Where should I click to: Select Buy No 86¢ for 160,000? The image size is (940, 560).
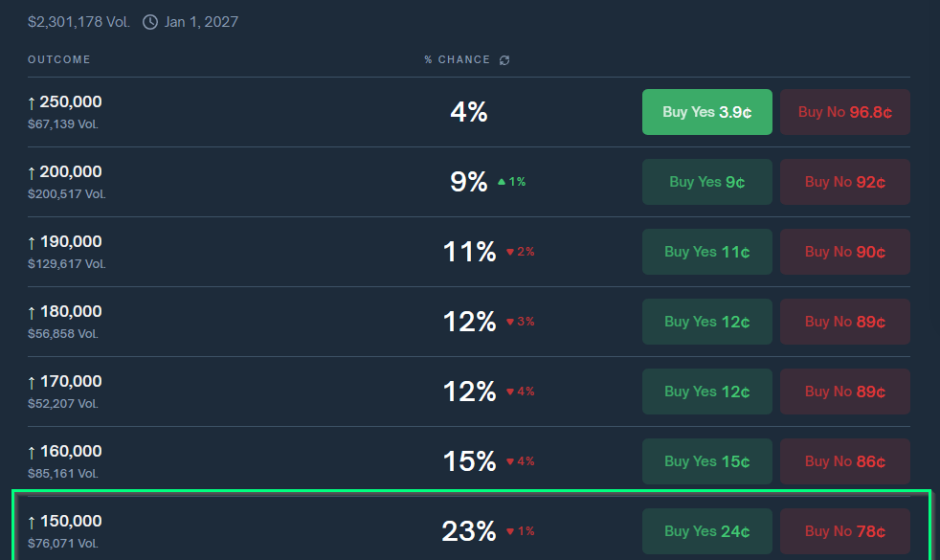click(x=845, y=462)
